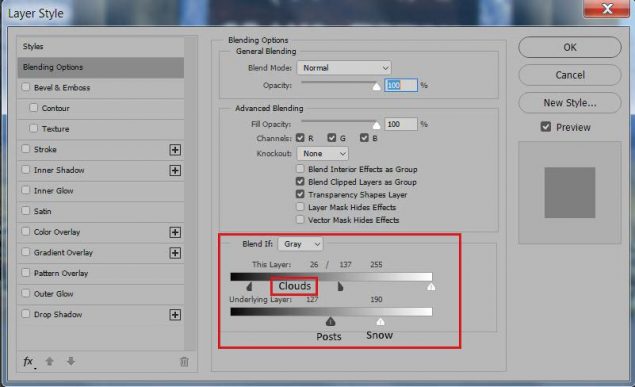Select Styles in the left list
The height and width of the screenshot is (387, 635).
click(100, 47)
